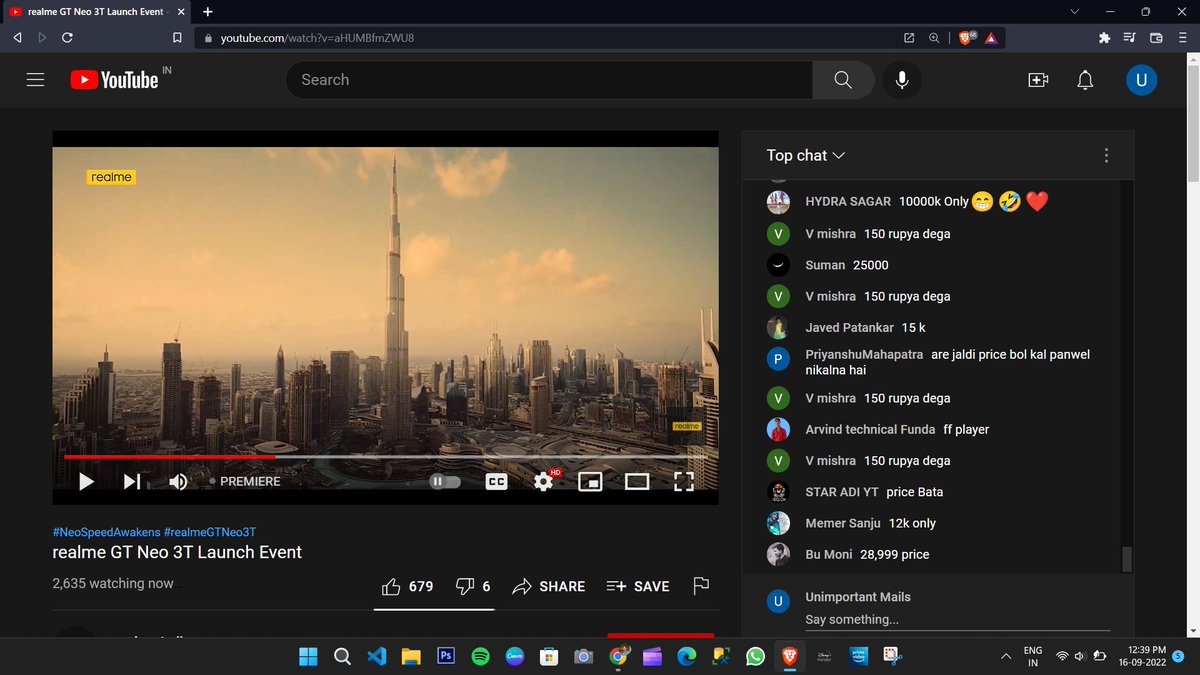Open the notifications bell
Screen dimensions: 1200x675
[1085, 80]
